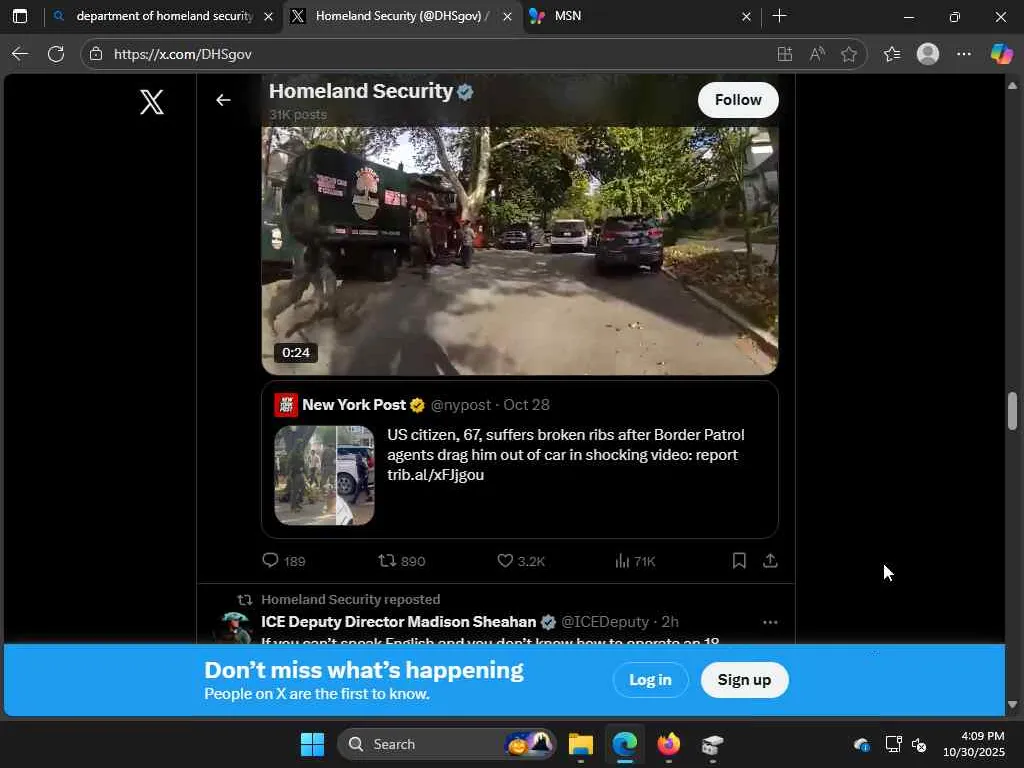Reply to the post with 189 comments
Viewport: 1024px width, 768px height.
coord(283,561)
